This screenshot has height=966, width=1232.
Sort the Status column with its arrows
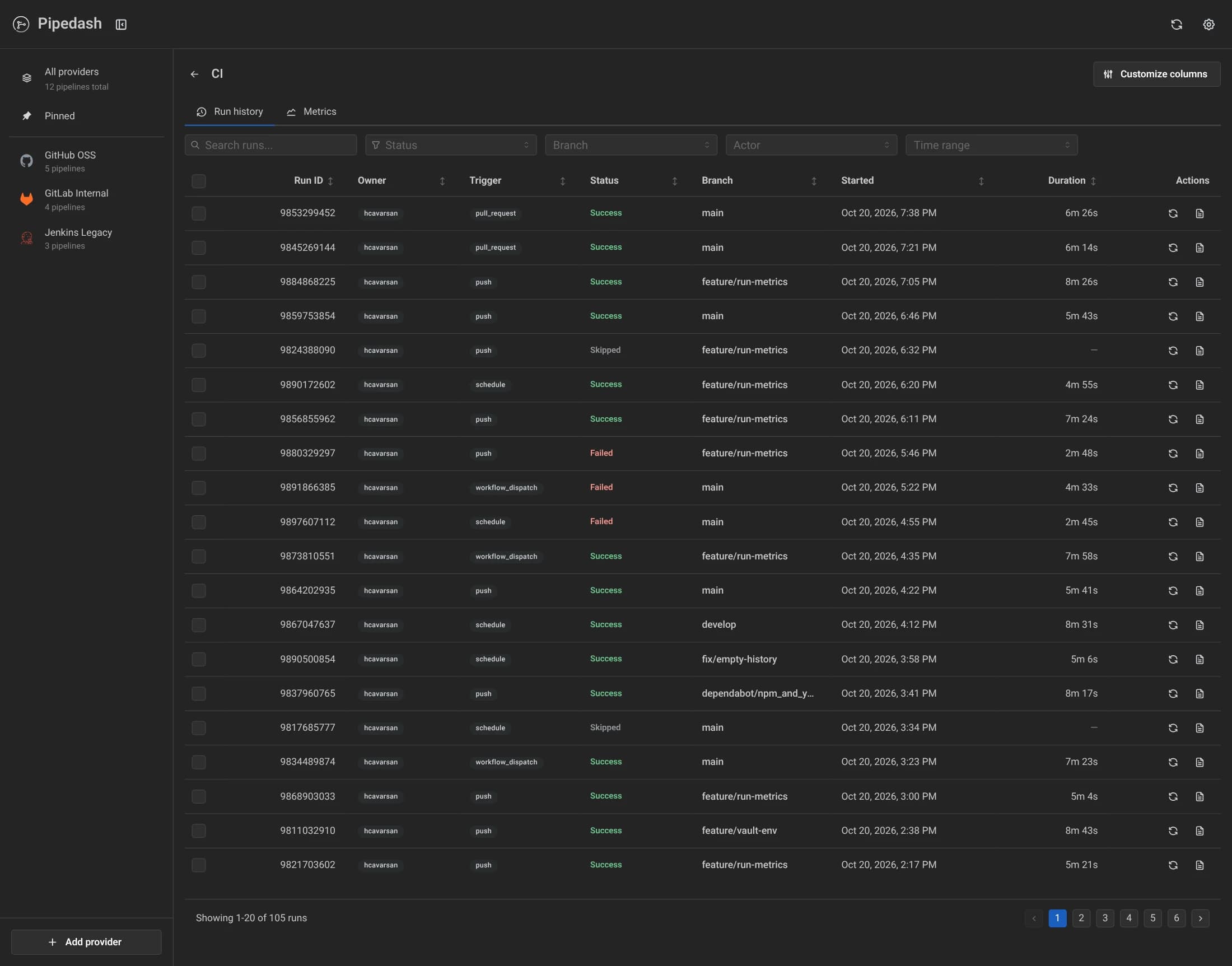tap(675, 181)
